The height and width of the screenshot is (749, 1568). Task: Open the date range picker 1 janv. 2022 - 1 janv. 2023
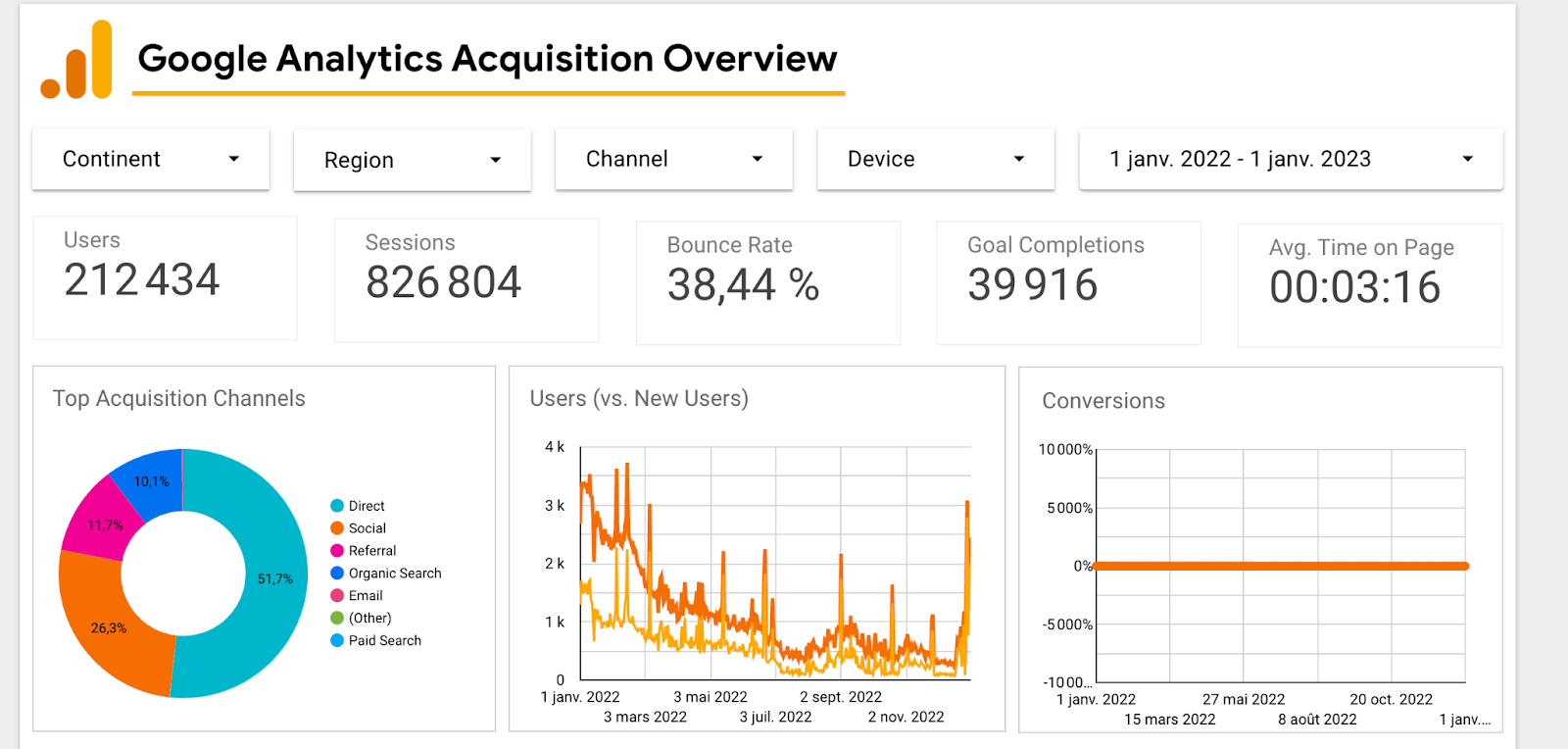(x=1291, y=159)
